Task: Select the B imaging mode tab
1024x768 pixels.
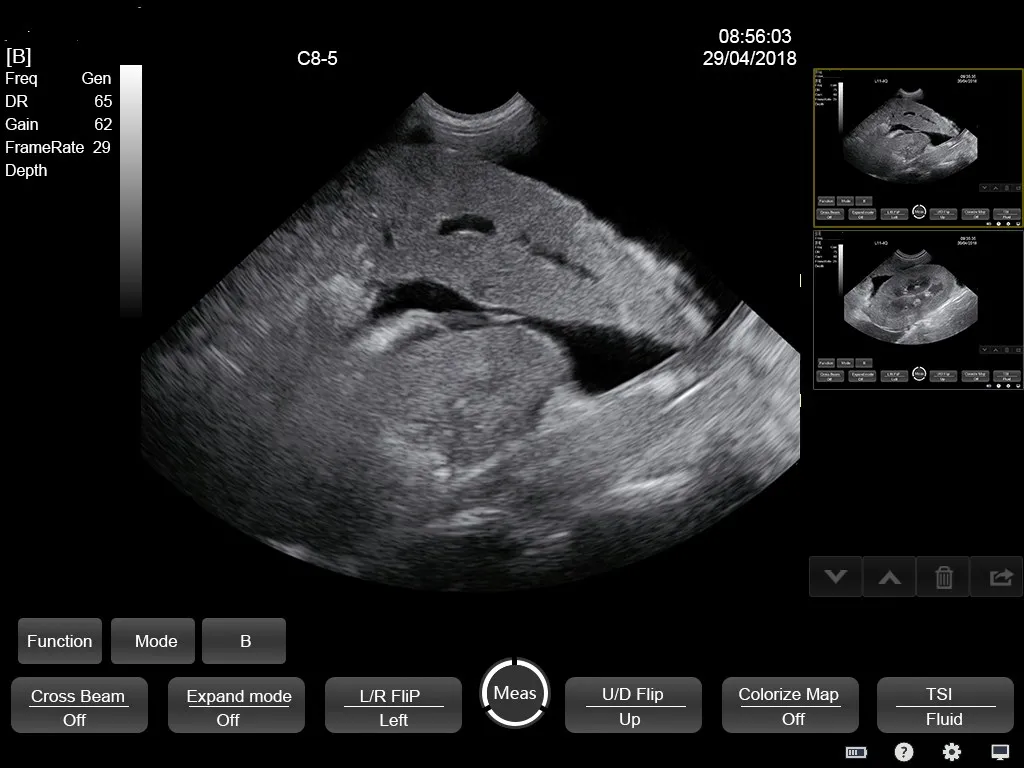Action: pos(244,641)
